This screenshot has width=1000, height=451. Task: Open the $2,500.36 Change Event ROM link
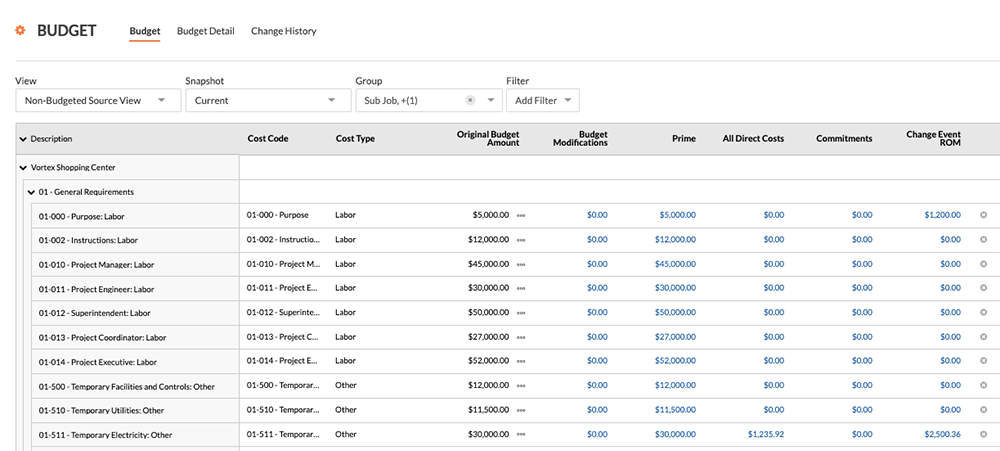tap(943, 434)
